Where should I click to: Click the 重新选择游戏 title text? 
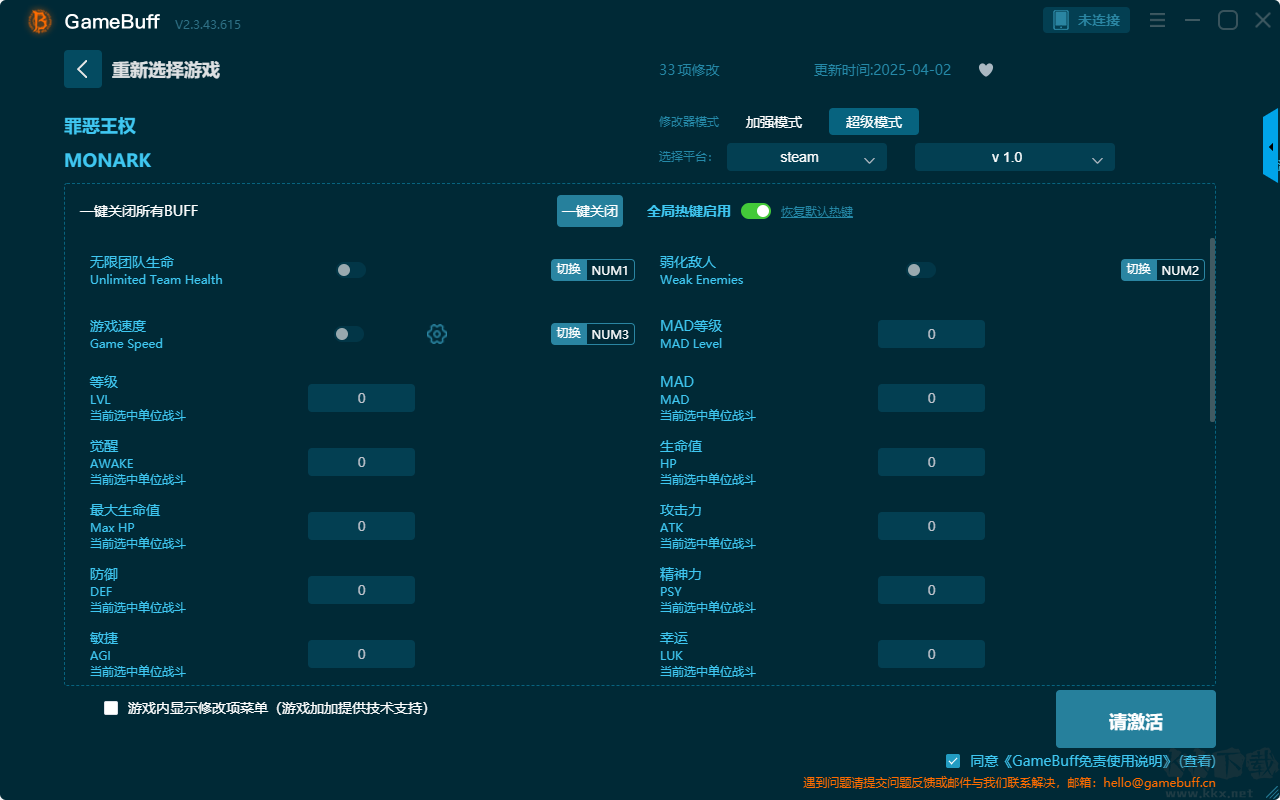pos(166,70)
